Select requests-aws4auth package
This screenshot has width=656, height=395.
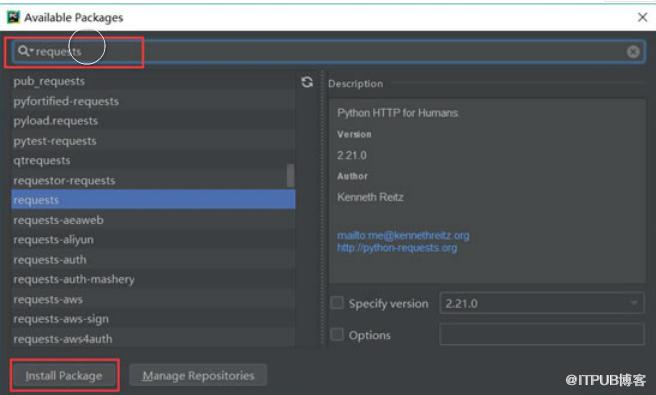click(x=153, y=339)
